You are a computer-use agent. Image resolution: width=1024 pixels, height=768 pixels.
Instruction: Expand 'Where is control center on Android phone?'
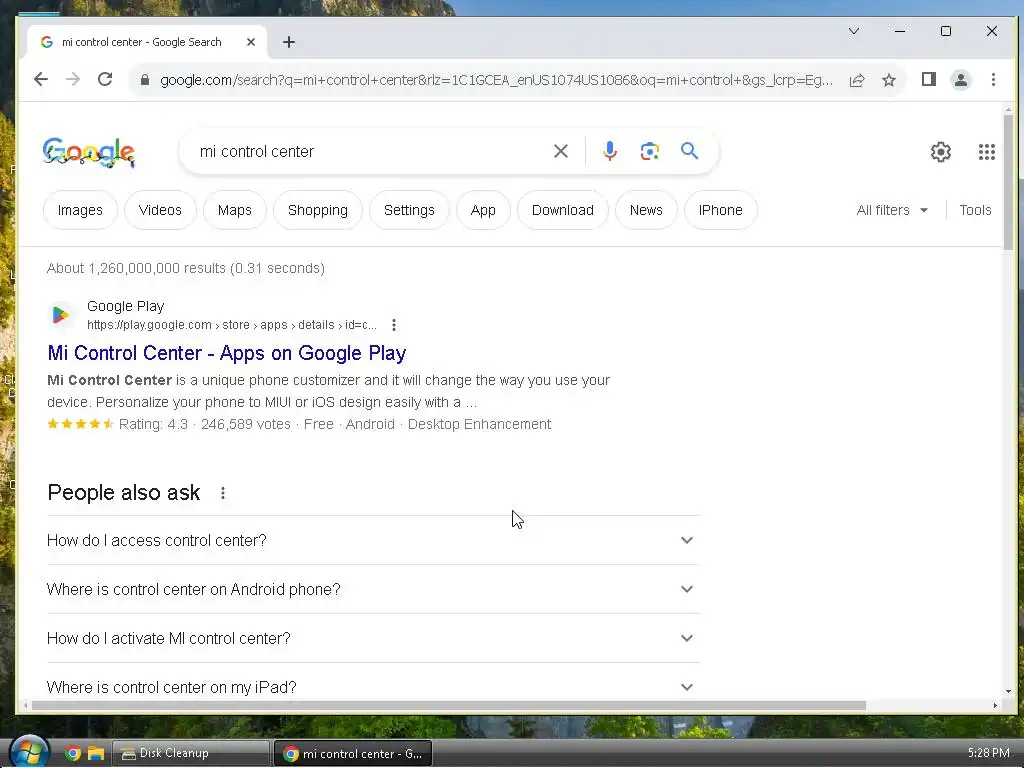[373, 590]
